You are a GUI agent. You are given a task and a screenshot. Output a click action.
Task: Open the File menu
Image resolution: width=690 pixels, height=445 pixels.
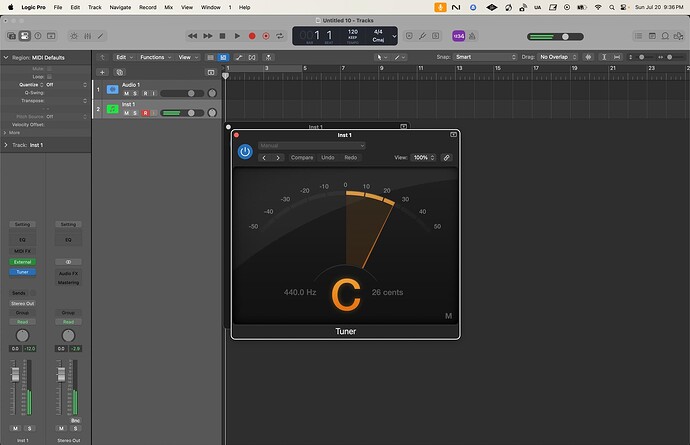58,7
